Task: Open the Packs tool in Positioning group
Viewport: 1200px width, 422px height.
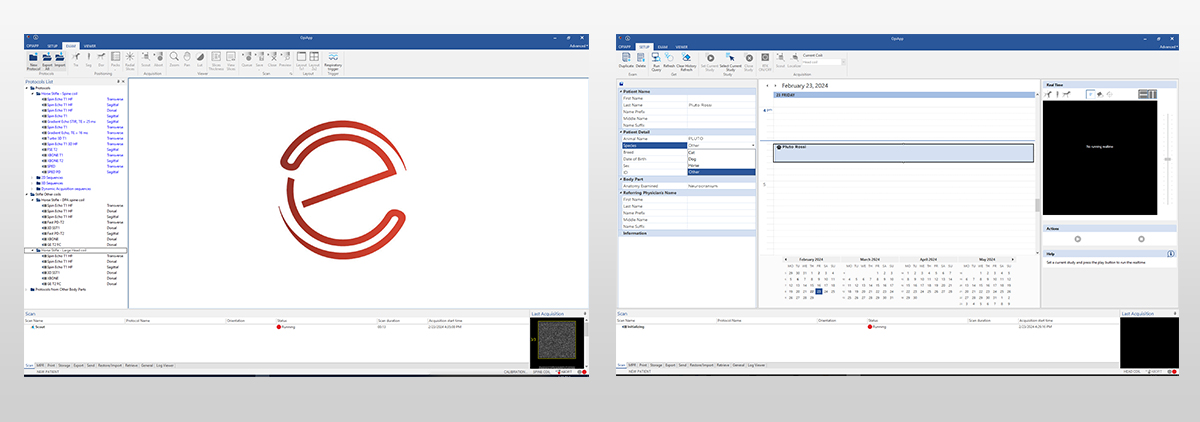Action: point(115,58)
